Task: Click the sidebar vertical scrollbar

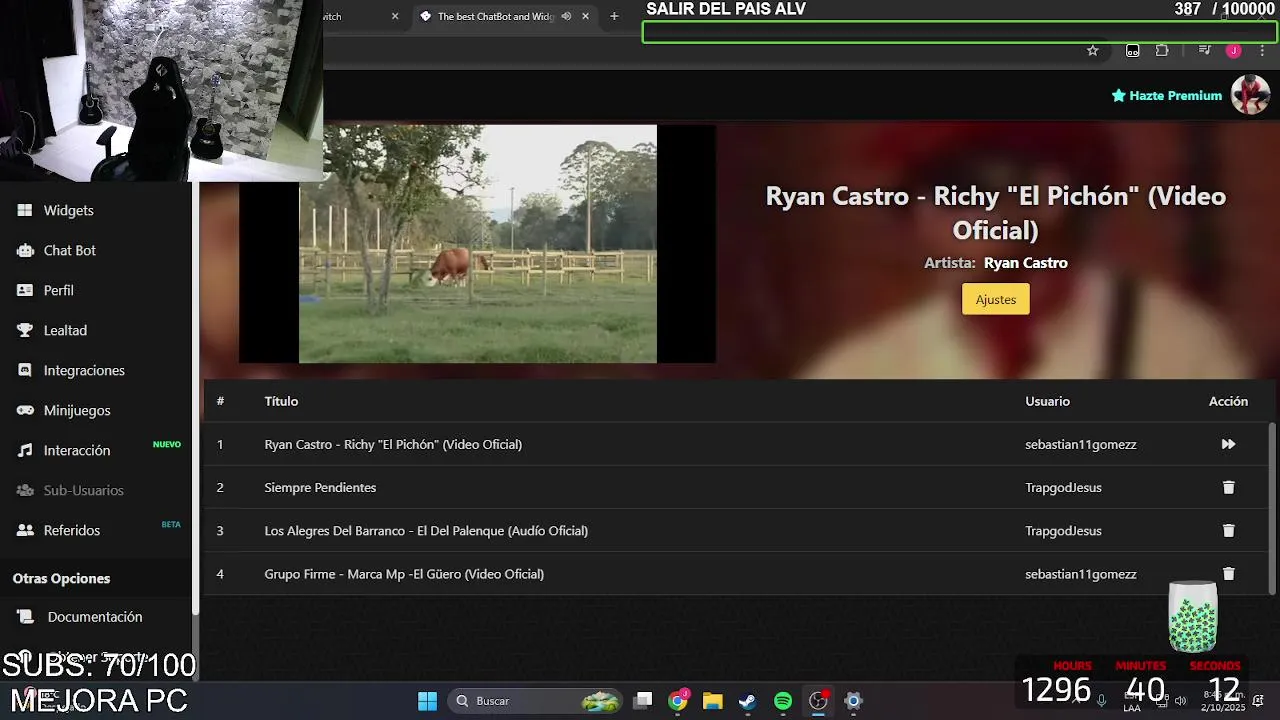Action: click(196, 400)
